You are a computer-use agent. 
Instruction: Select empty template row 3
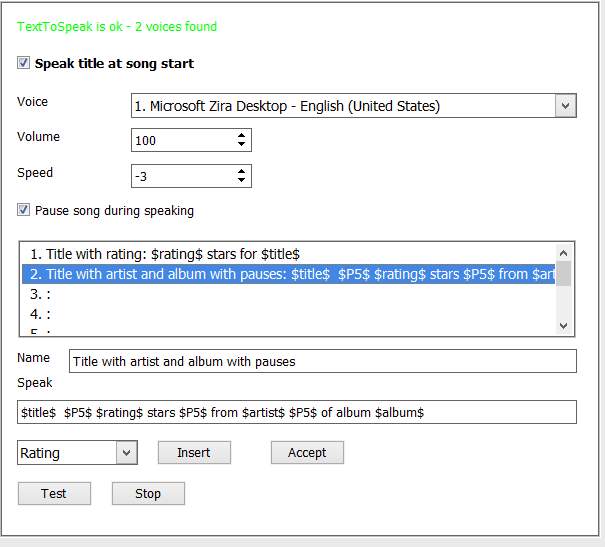(288, 294)
